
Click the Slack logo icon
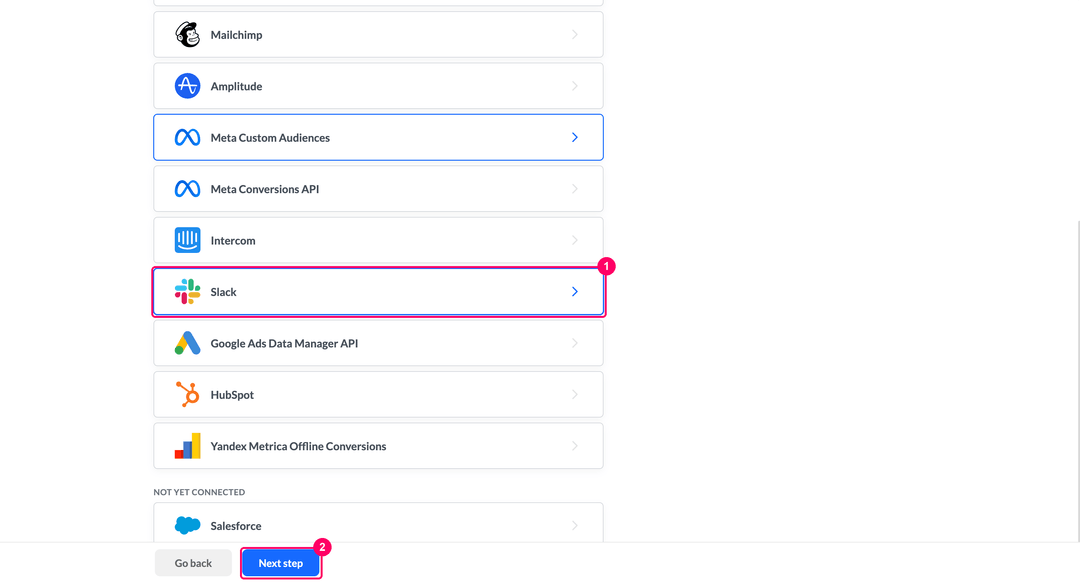pyautogui.click(x=187, y=292)
